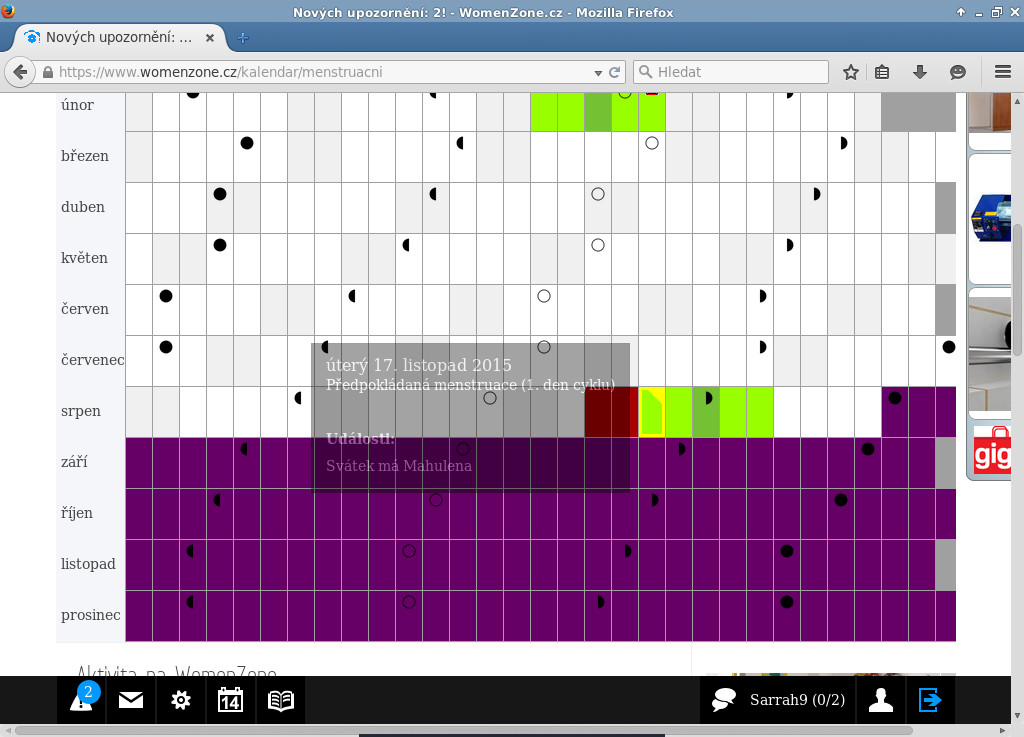The width and height of the screenshot is (1024, 737).
Task: Open settings gear in bottom bar
Action: point(181,701)
